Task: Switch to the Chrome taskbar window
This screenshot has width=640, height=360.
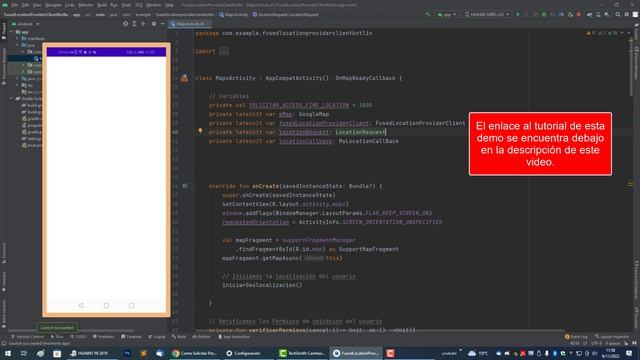Action: pyautogui.click(x=194, y=353)
